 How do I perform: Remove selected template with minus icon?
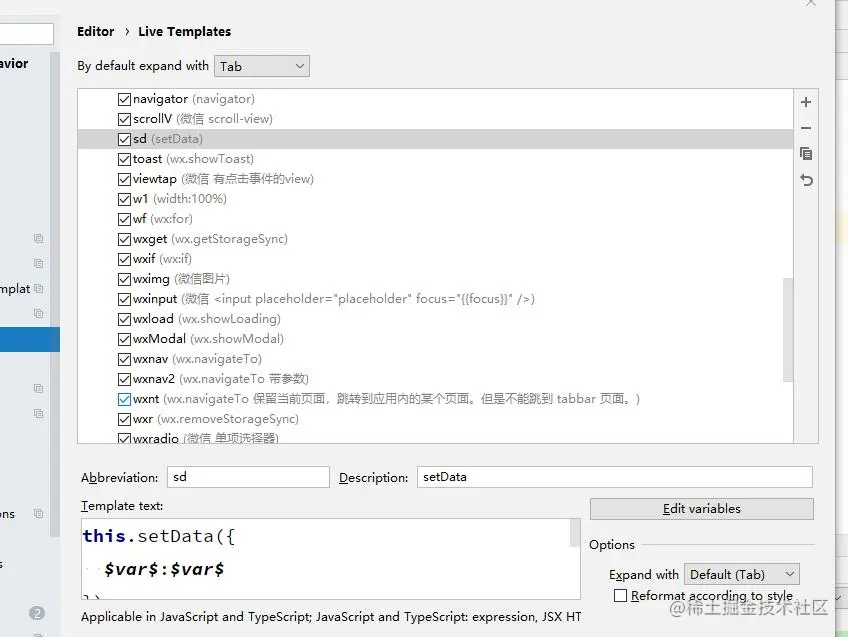805,128
